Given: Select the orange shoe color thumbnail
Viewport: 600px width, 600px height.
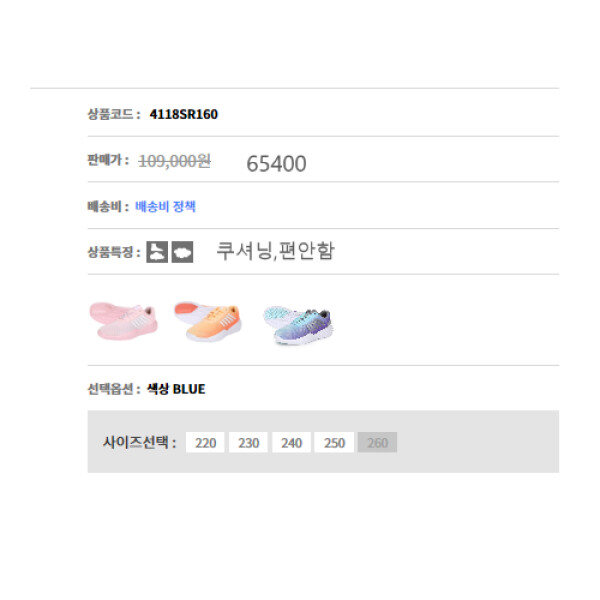Looking at the screenshot, I should [208, 322].
